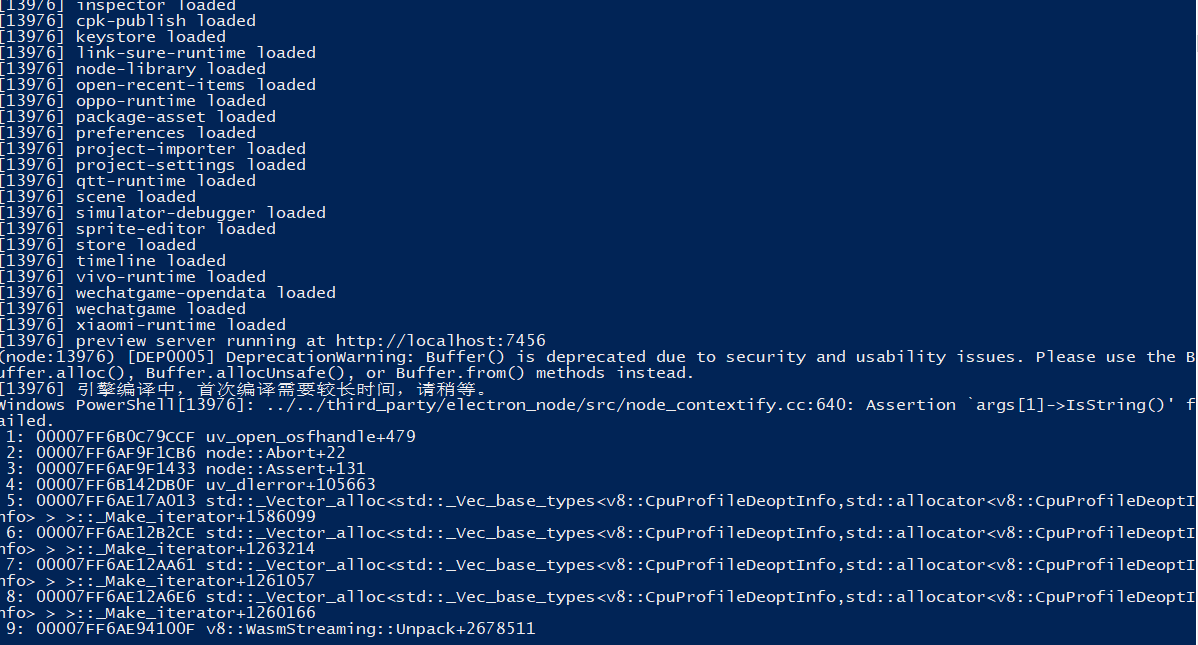Viewport: 1198px width, 645px height.
Task: Click the "timeline loaded" log line
Action: pyautogui.click(x=150, y=261)
